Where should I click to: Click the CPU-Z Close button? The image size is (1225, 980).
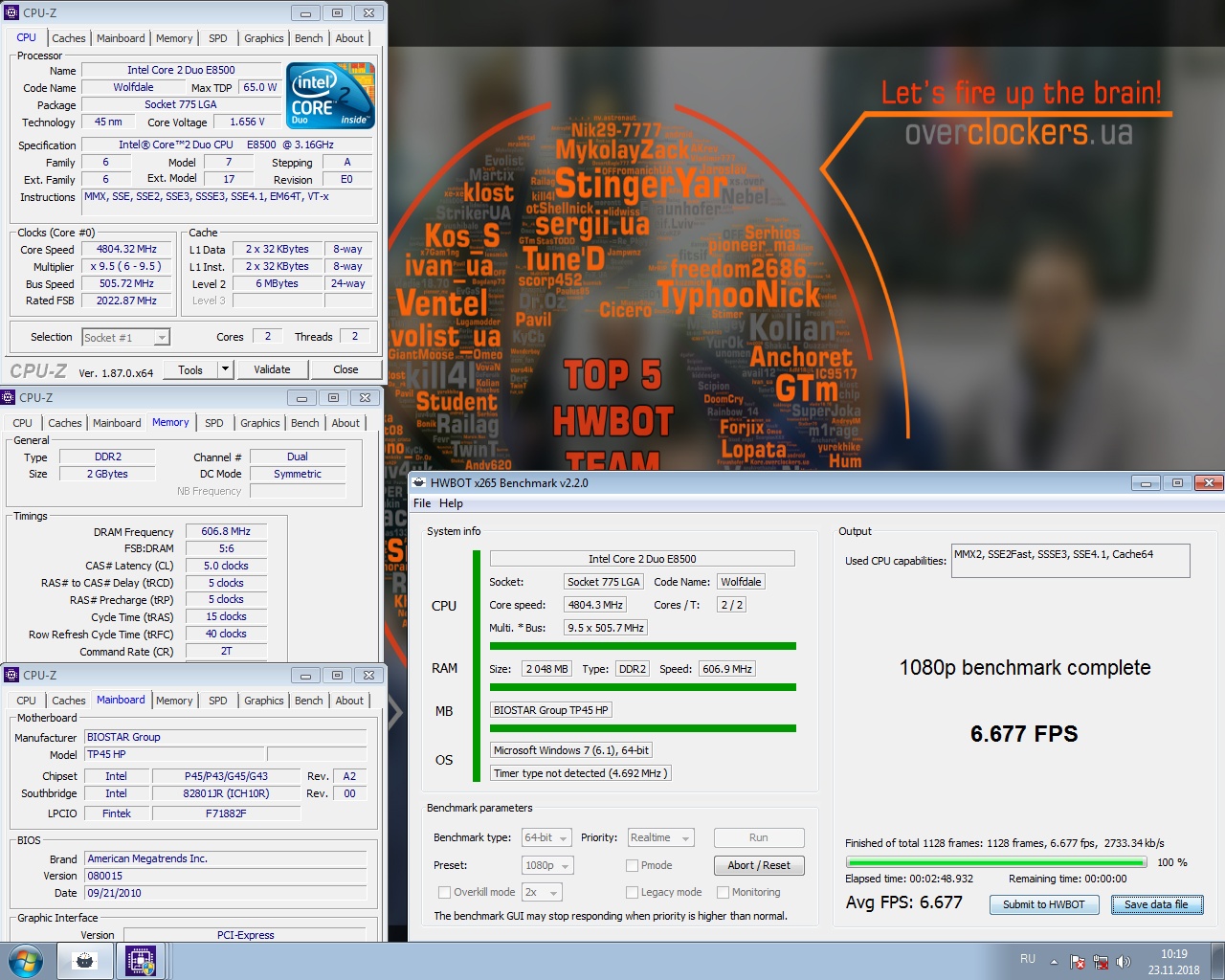(x=345, y=369)
